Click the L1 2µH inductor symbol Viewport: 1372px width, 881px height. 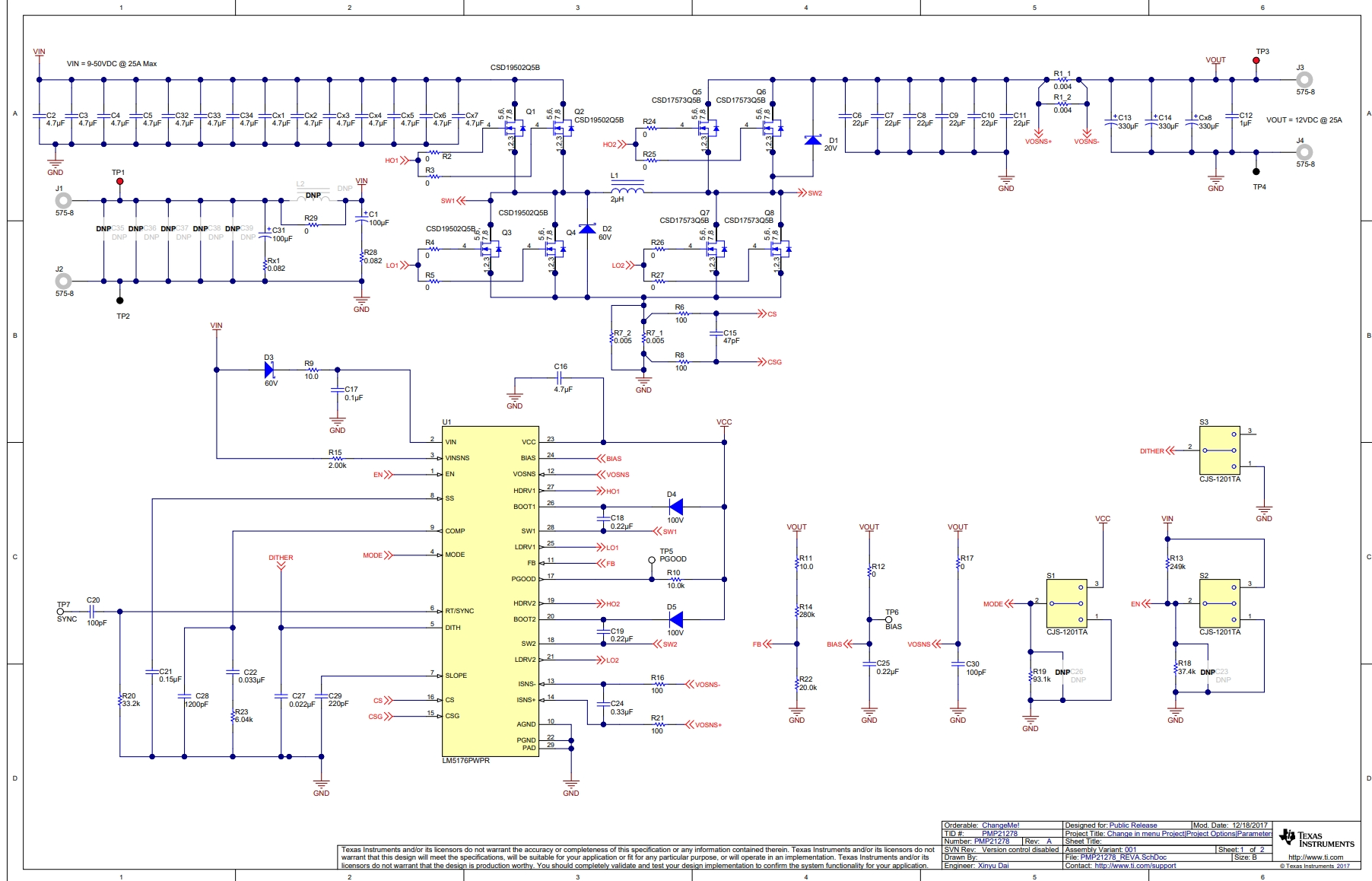627,188
